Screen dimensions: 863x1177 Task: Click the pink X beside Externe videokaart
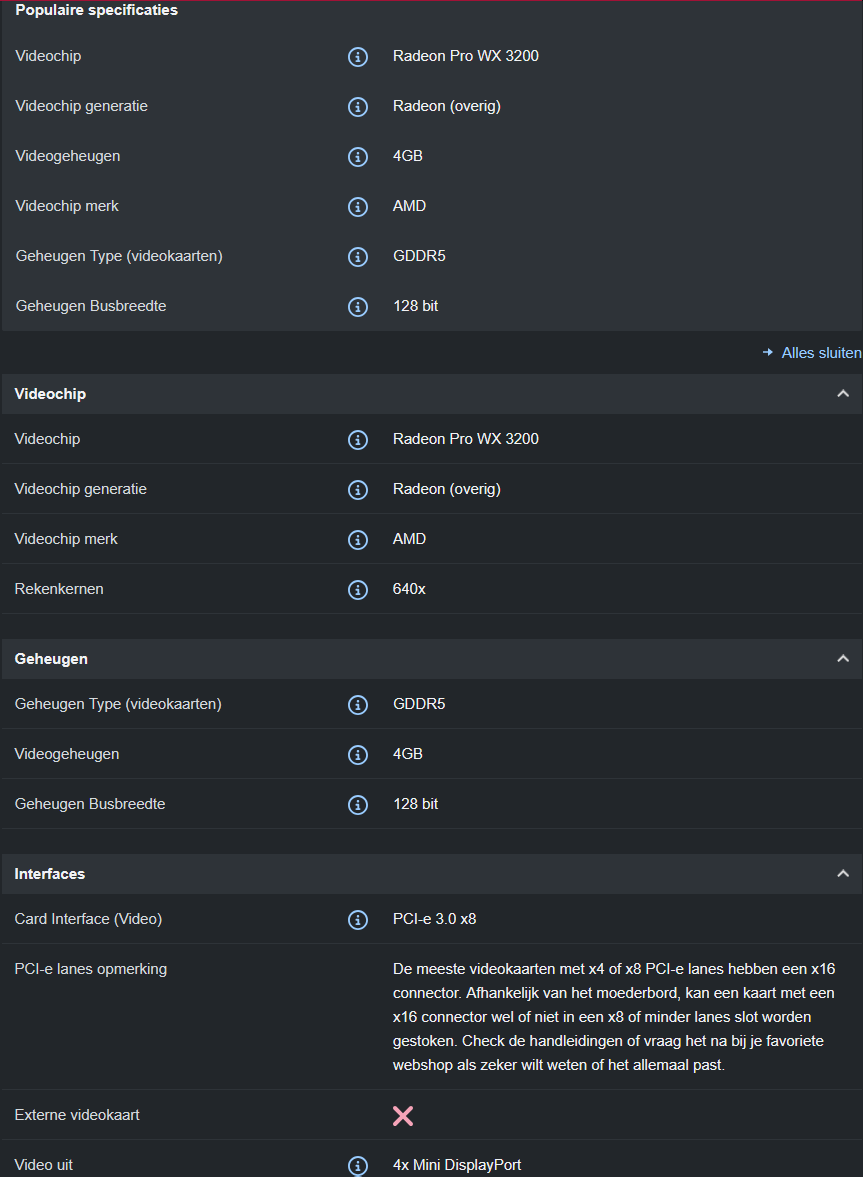[403, 1116]
